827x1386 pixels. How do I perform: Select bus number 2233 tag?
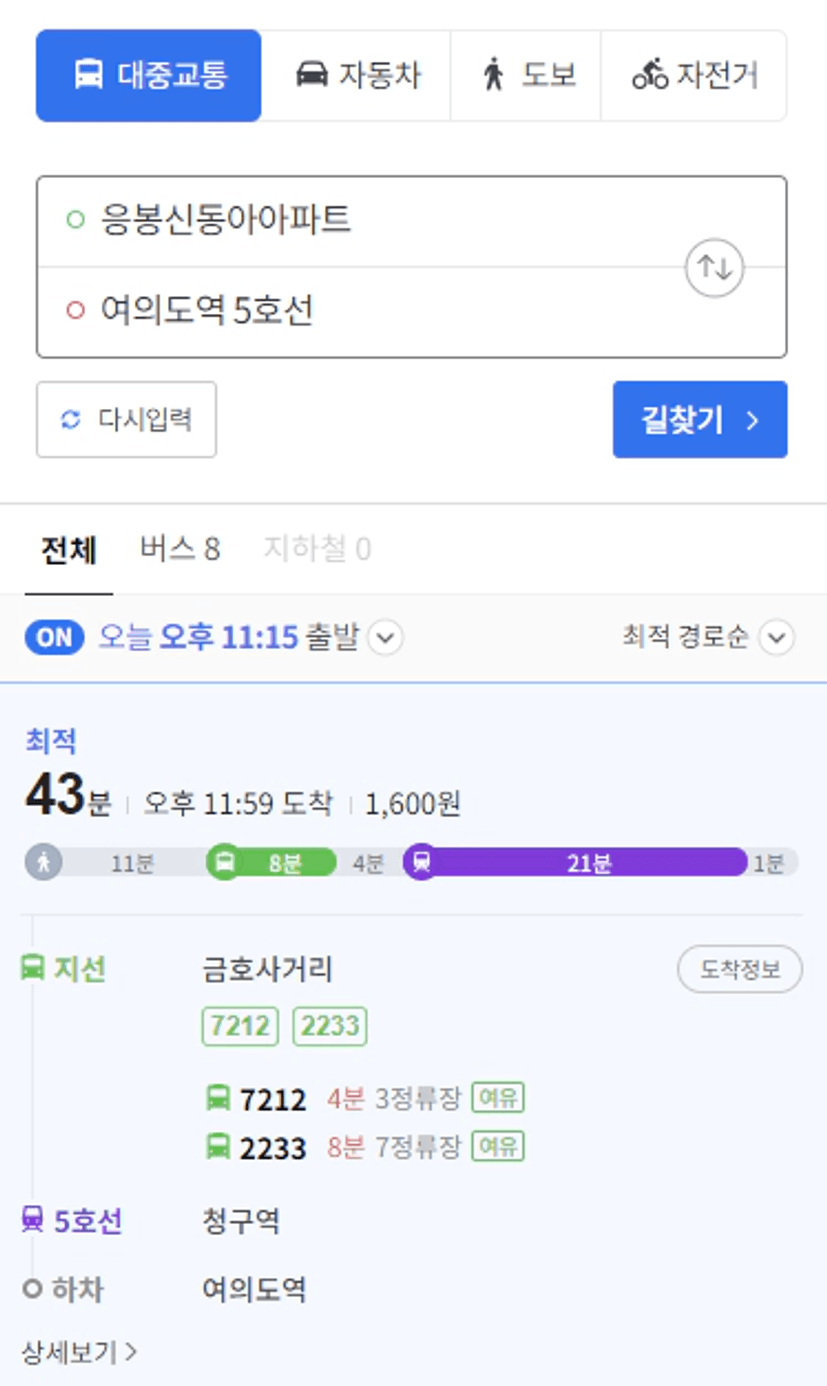[330, 1026]
